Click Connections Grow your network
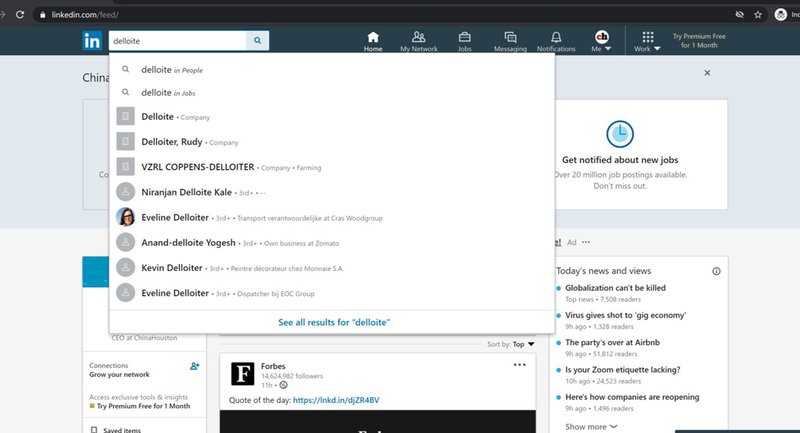The width and height of the screenshot is (800, 433). click(x=119, y=370)
